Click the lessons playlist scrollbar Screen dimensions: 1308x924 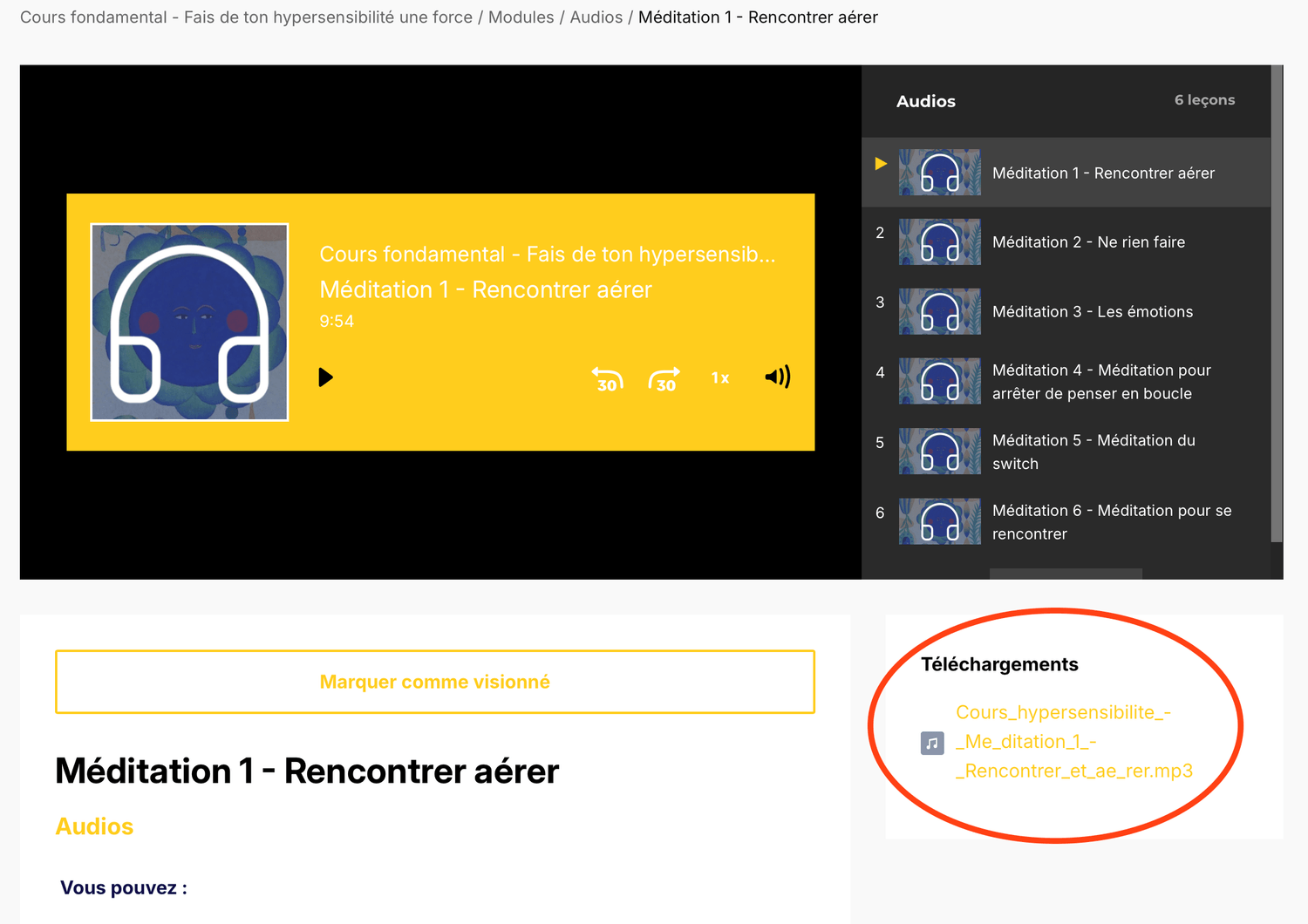tap(1277, 305)
